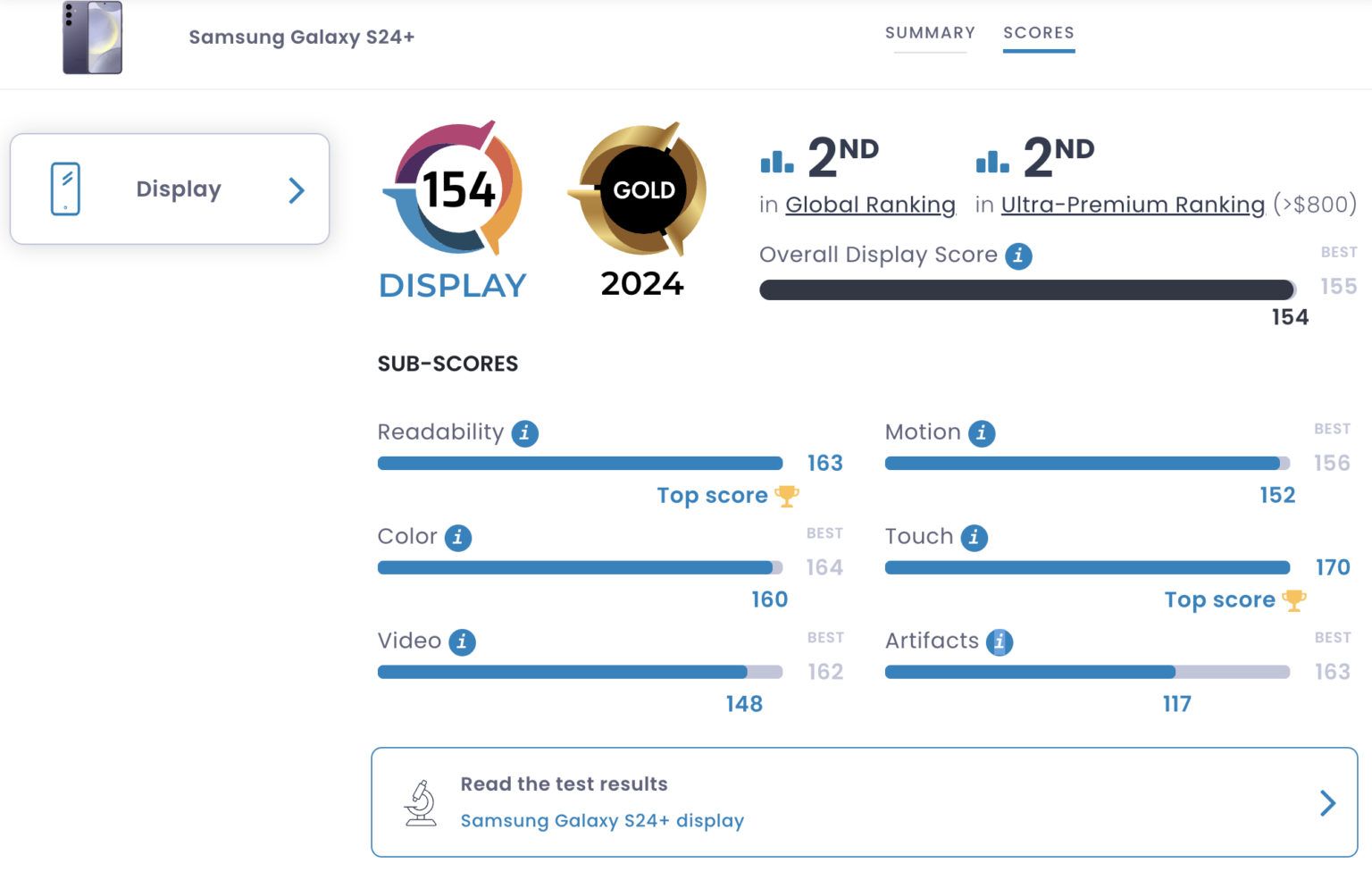Click the Color info icon

[459, 538]
